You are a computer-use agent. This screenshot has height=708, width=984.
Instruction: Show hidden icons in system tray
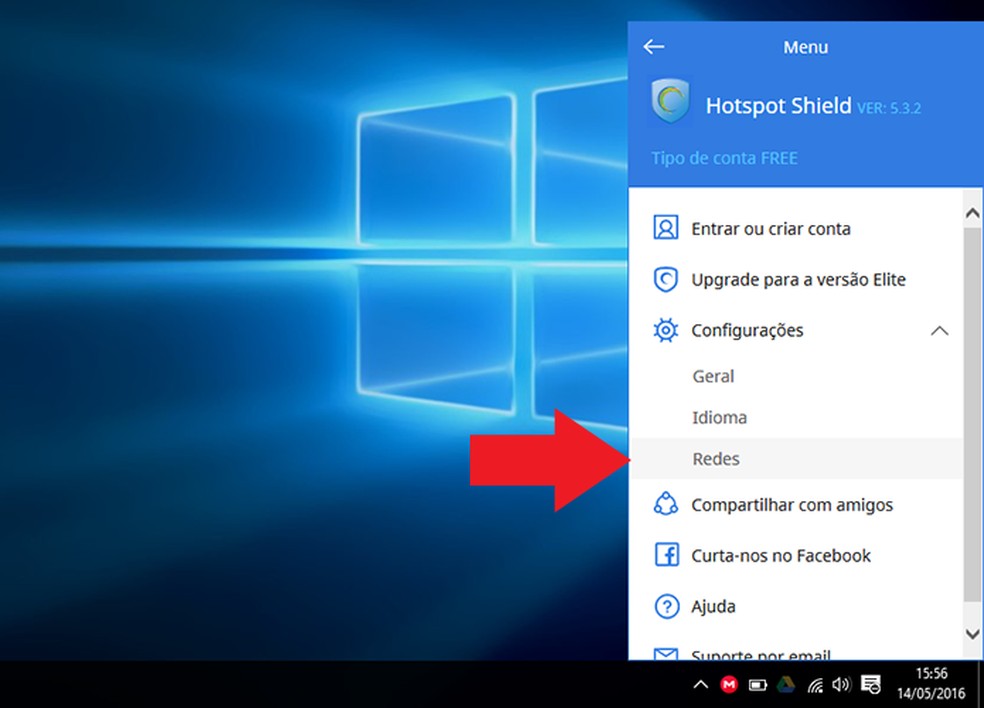701,685
